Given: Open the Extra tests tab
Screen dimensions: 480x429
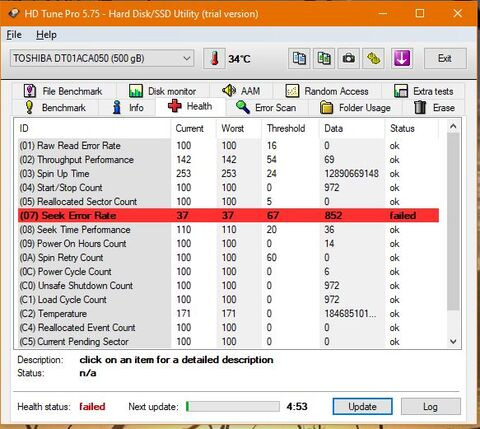Looking at the screenshot, I should (x=424, y=91).
